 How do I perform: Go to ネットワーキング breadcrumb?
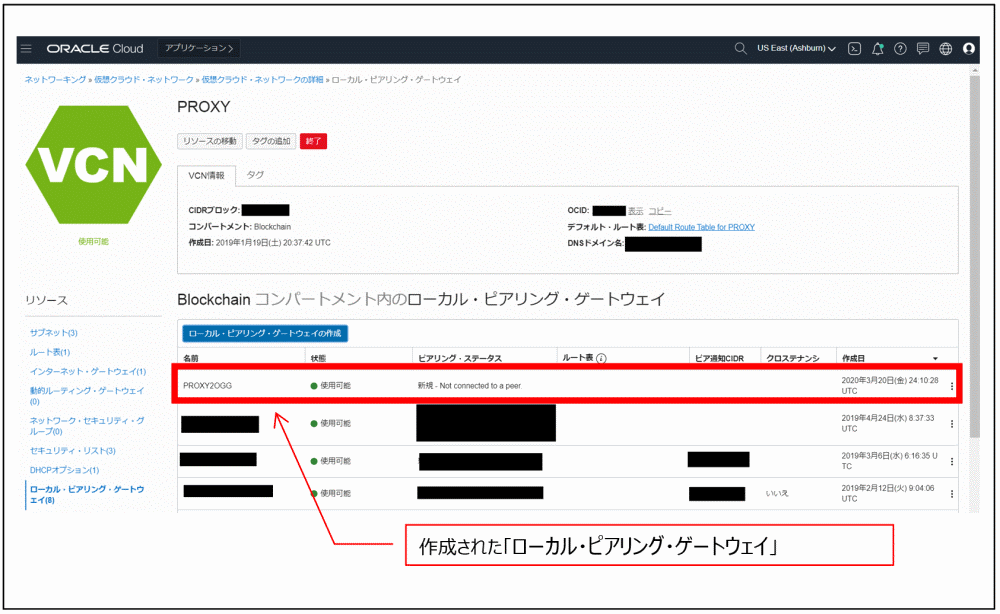pos(55,80)
